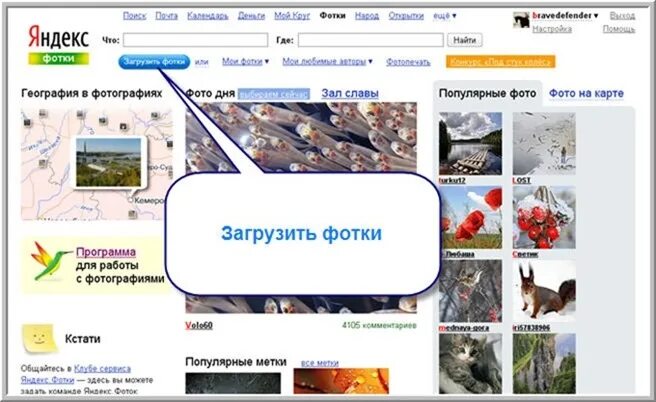Select Фотки in the top navigation
Viewport: 656px width, 402px height.
[x=333, y=15]
